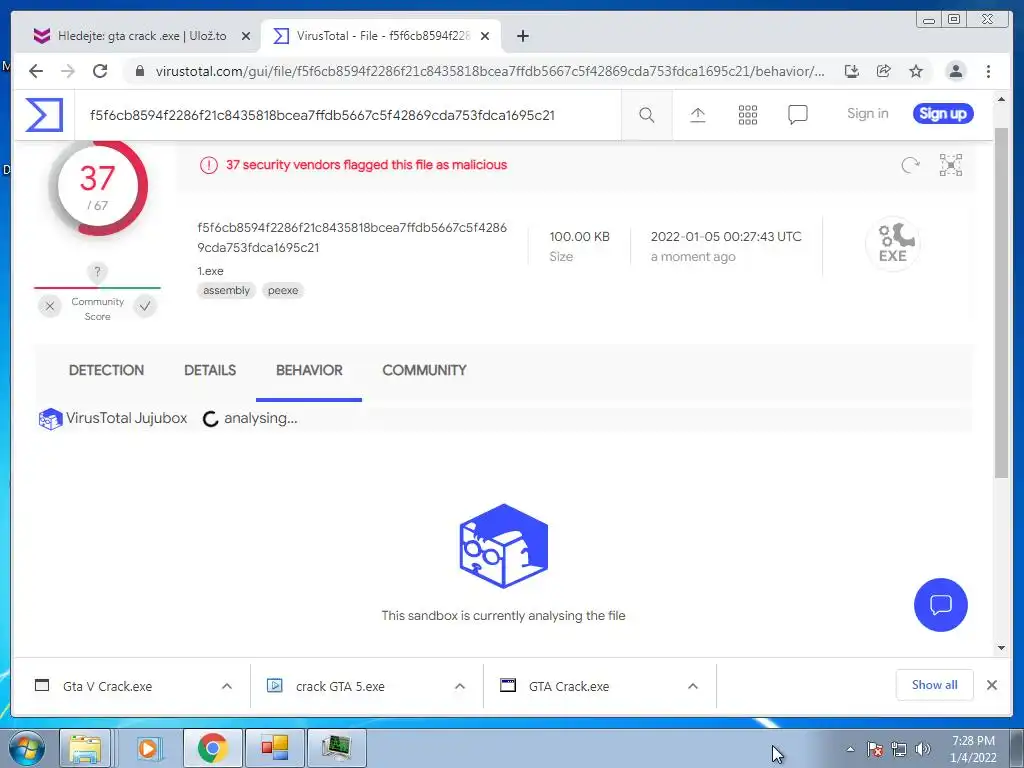
Task: Click the VirusTotal Jujubox label
Action: [x=127, y=419]
